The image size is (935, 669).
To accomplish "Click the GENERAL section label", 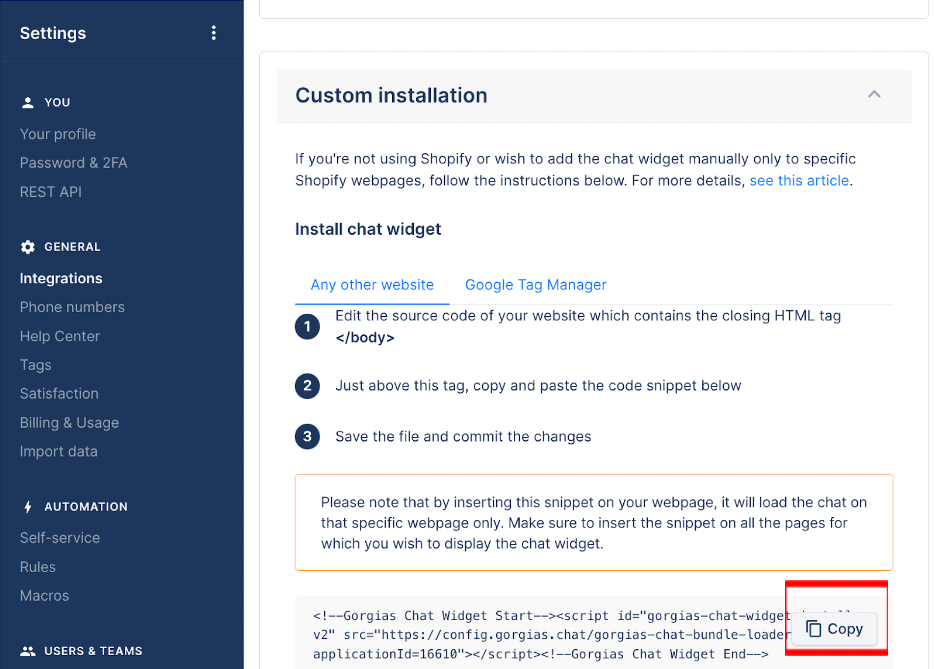I will tap(72, 247).
